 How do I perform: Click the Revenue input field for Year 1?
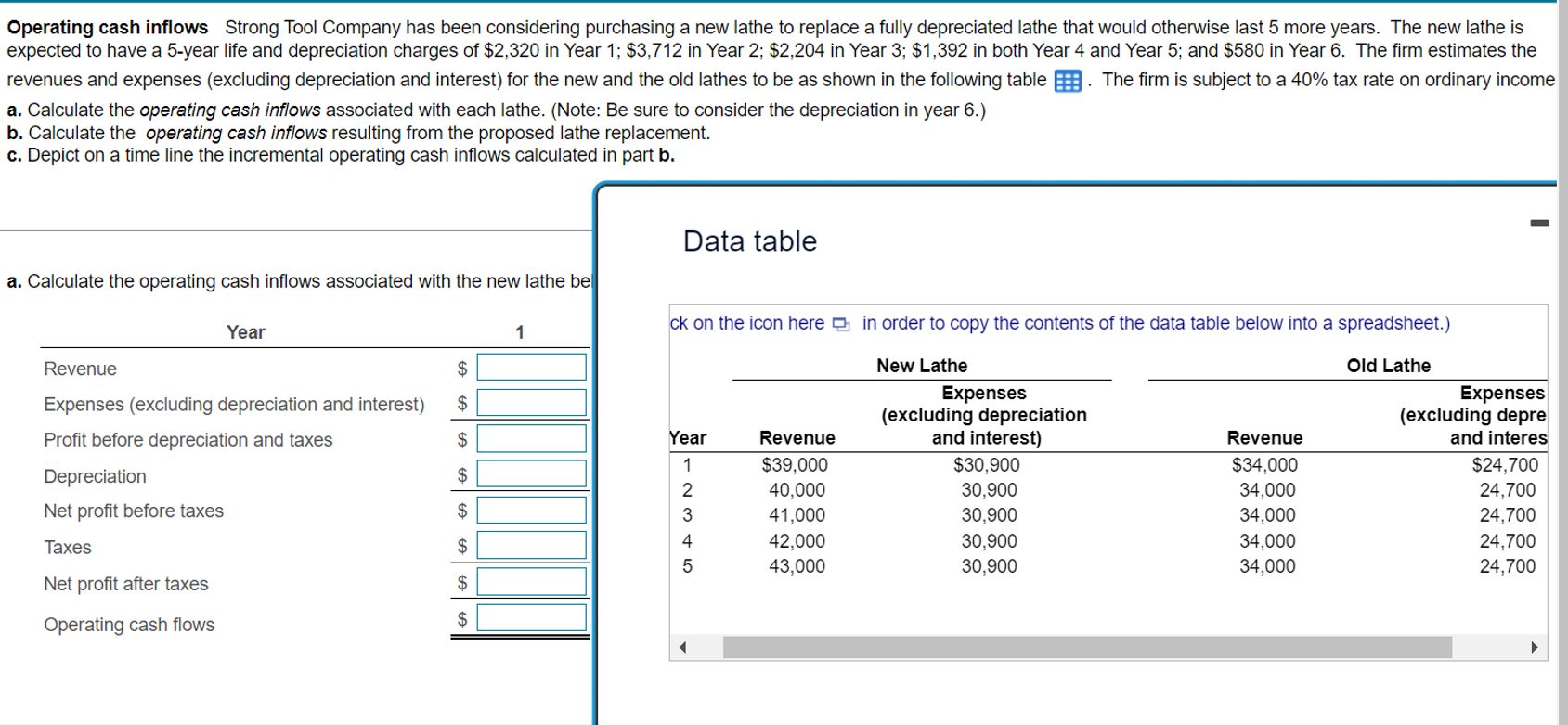click(532, 368)
